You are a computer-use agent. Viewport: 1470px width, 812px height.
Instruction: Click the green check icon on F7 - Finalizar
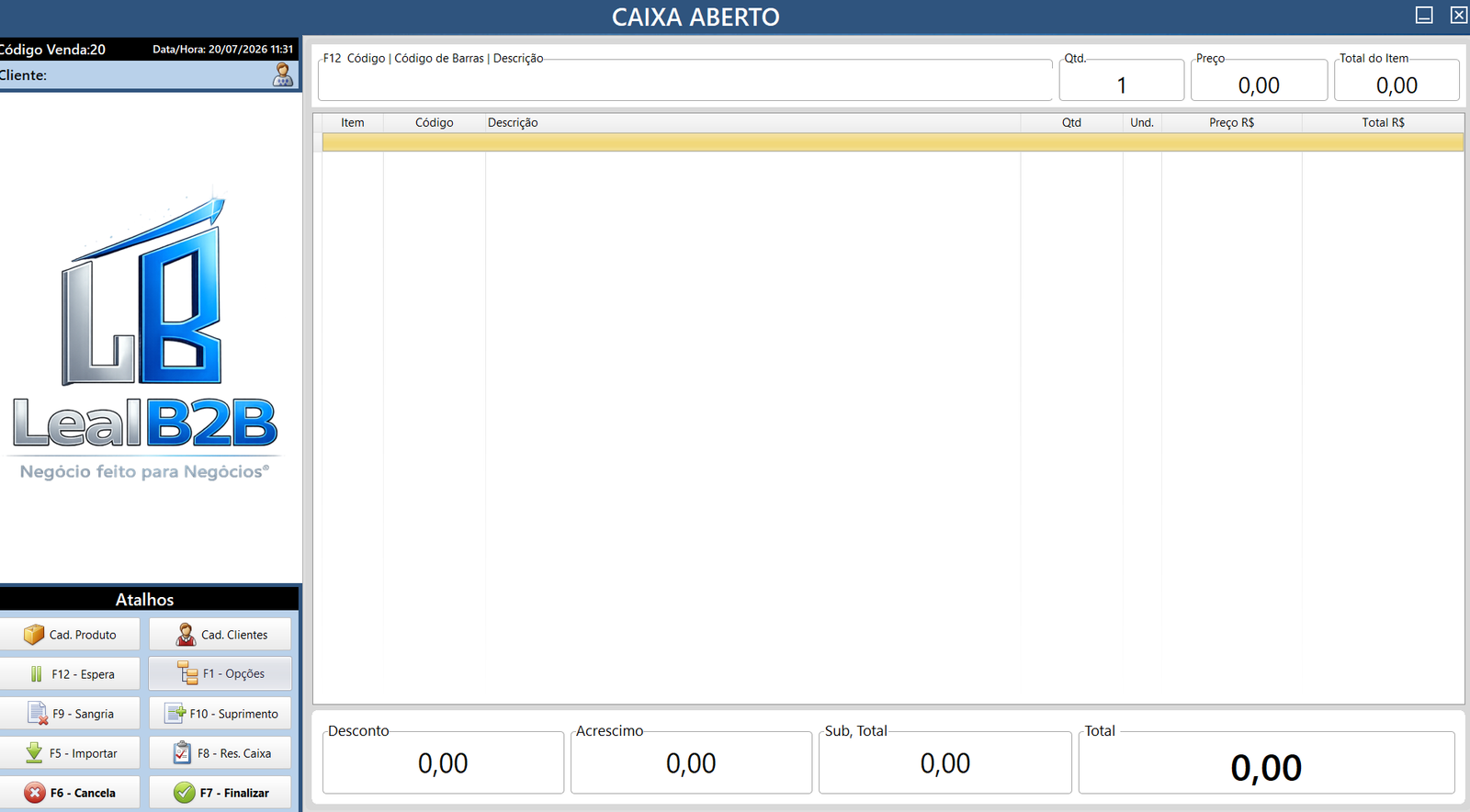coord(185,792)
